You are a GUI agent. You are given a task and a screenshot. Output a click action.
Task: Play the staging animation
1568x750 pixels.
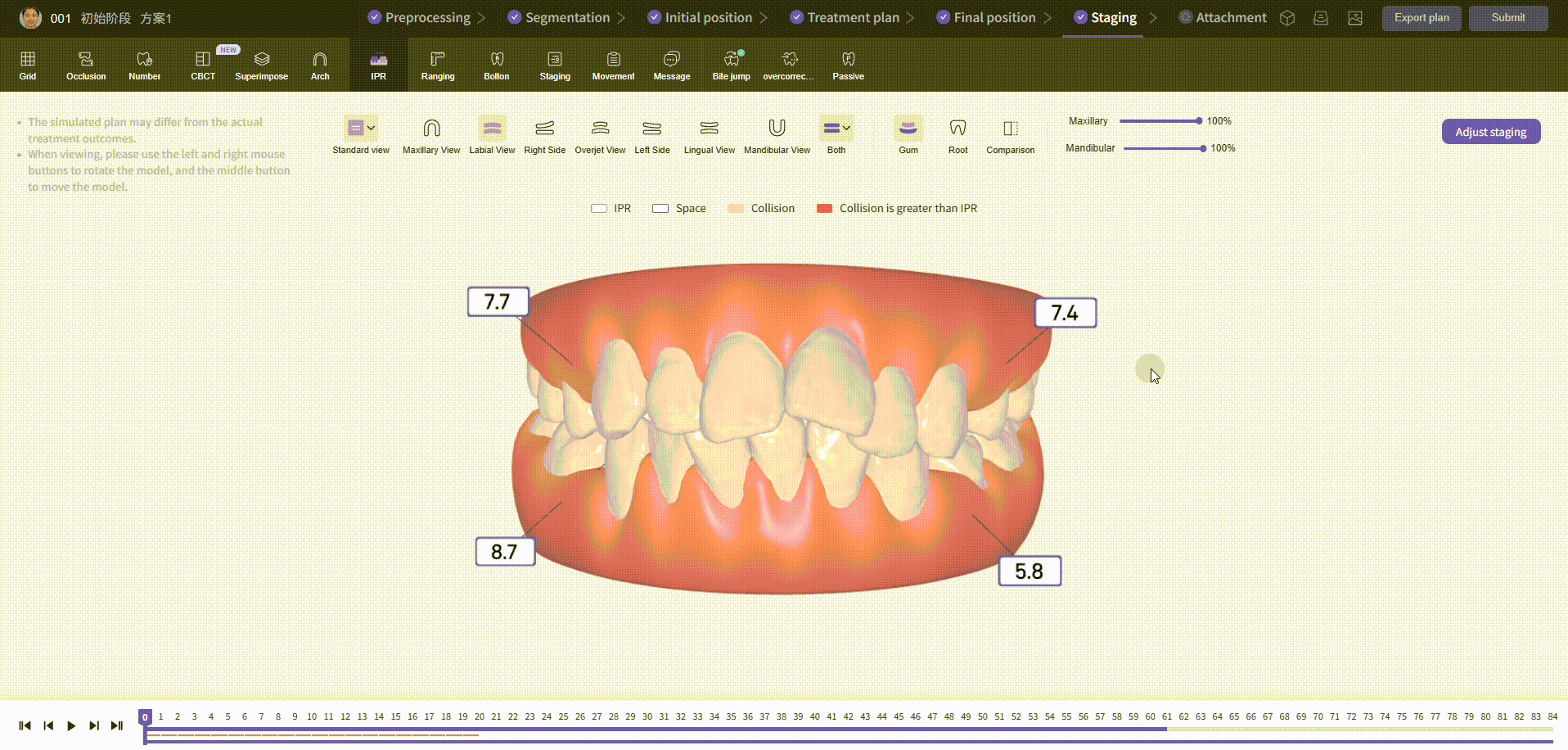point(71,725)
